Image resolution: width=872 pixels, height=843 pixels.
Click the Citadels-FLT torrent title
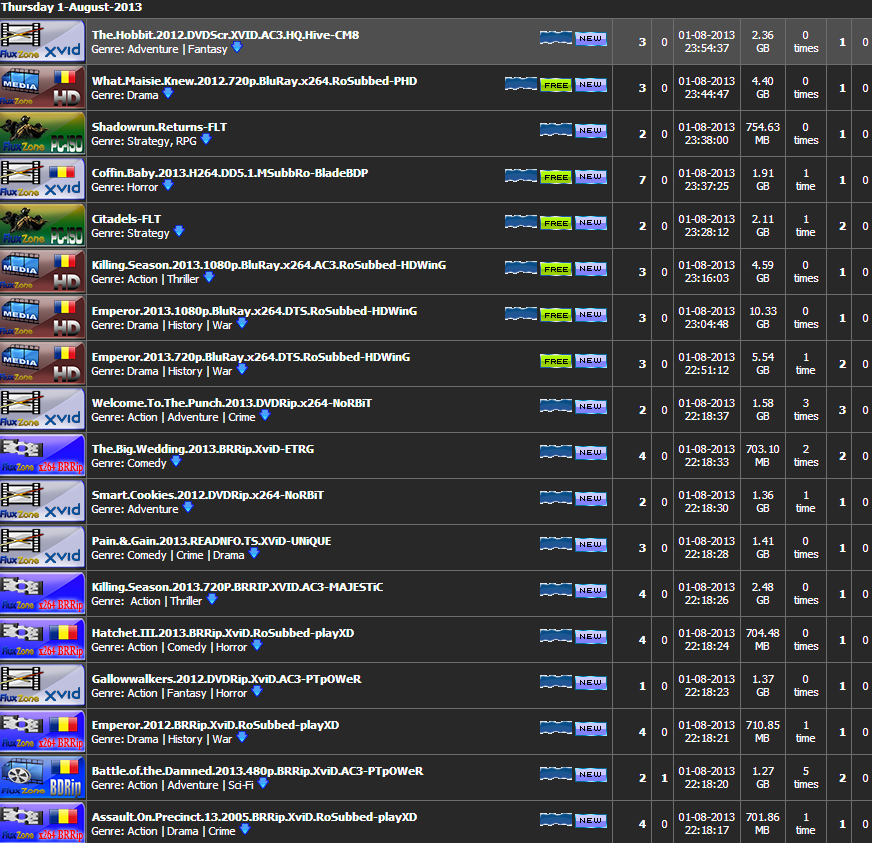[126, 219]
